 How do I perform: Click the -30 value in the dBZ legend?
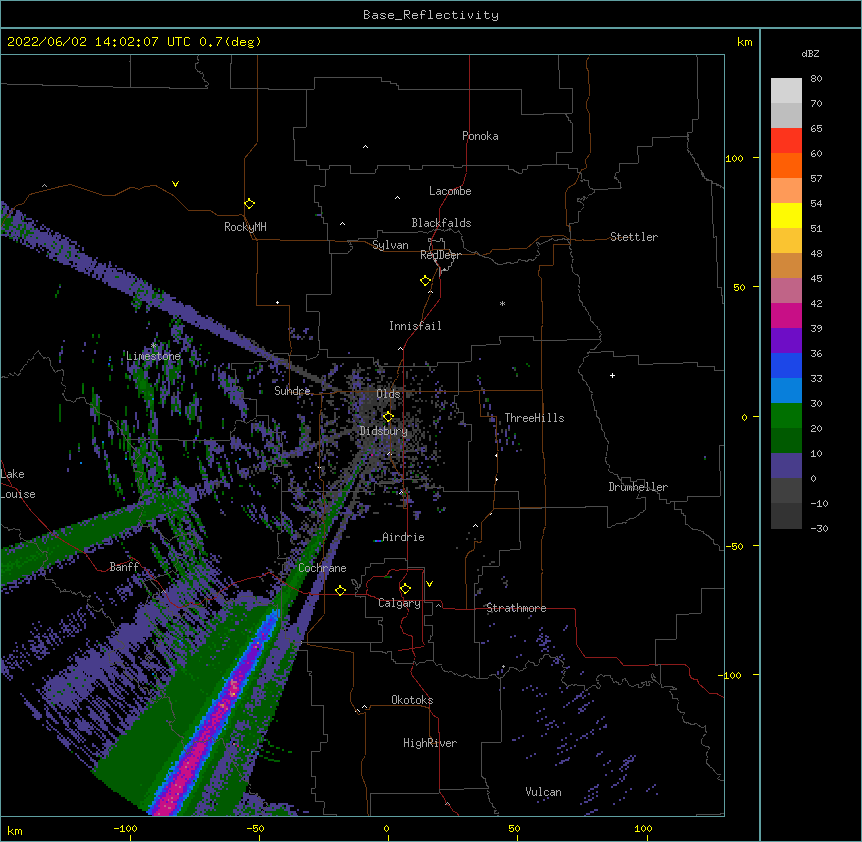[x=819, y=528]
